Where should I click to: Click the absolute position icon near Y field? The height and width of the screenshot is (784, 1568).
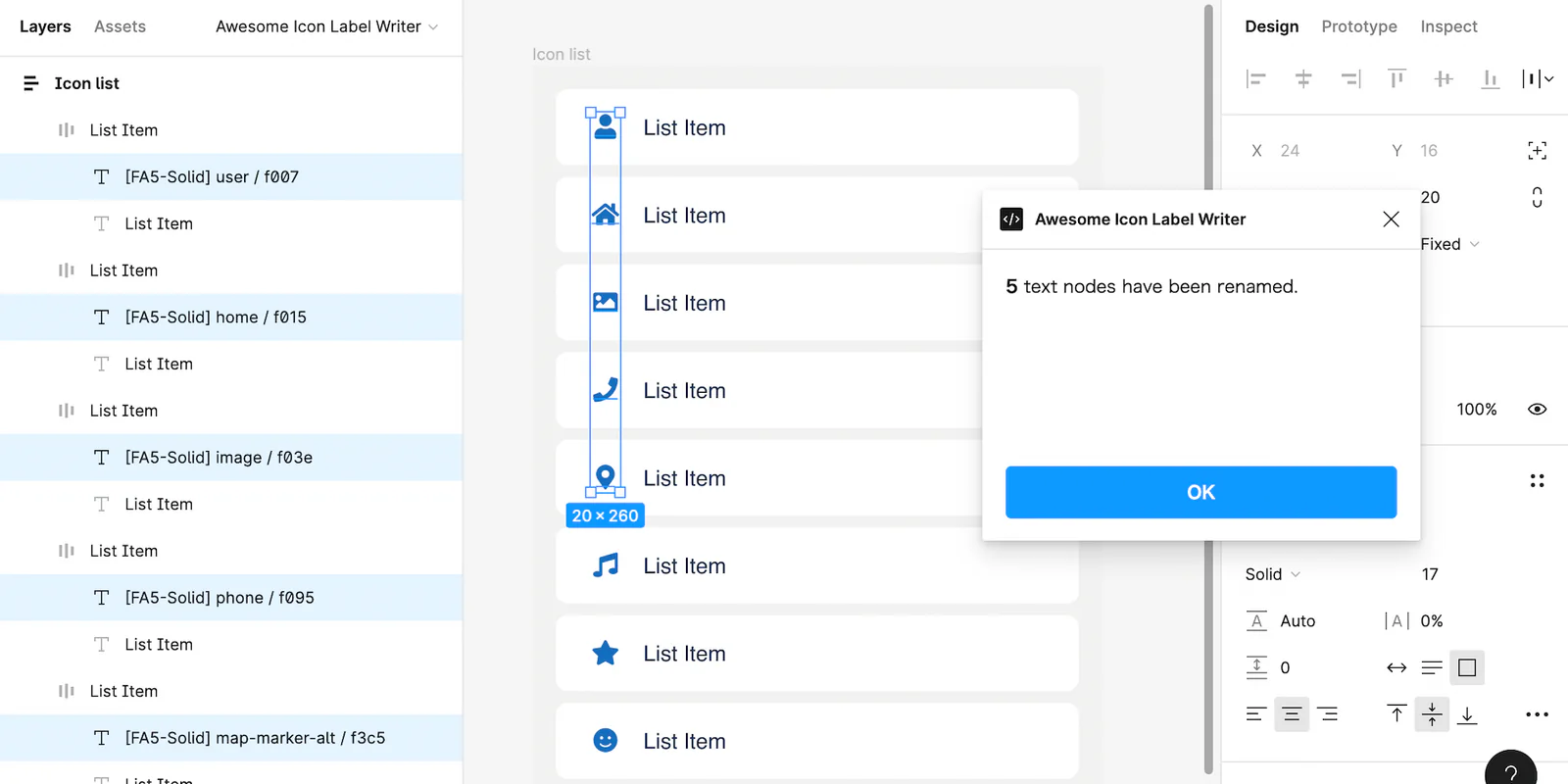pyautogui.click(x=1538, y=150)
